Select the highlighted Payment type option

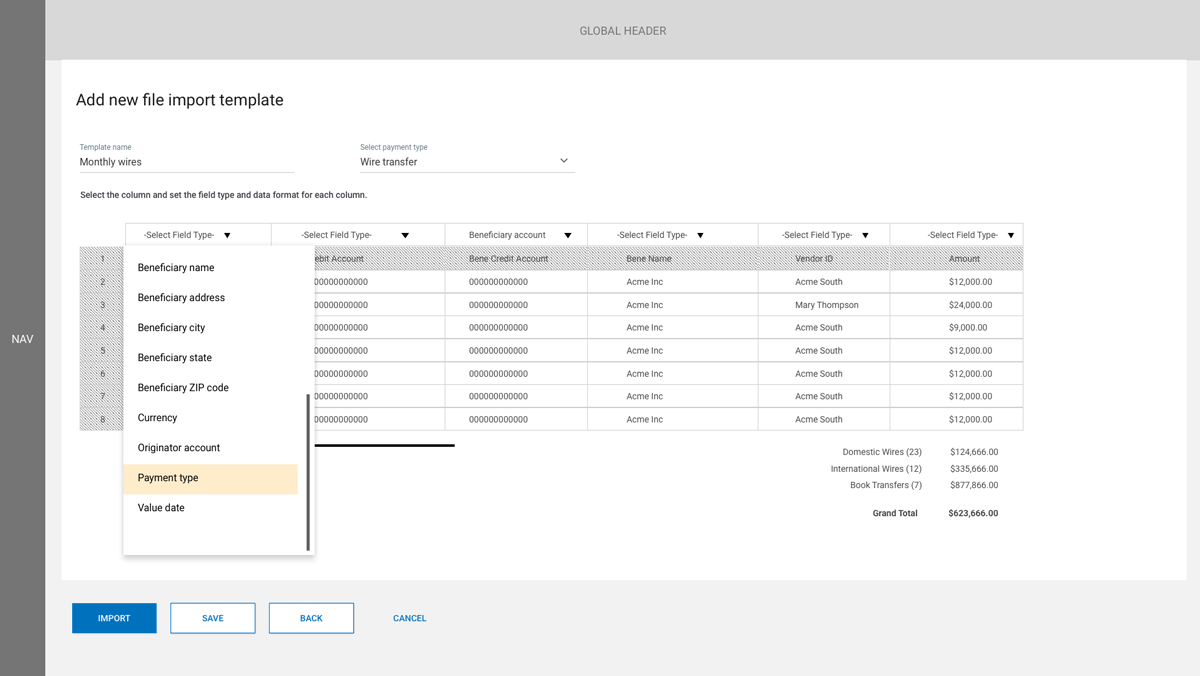click(211, 478)
